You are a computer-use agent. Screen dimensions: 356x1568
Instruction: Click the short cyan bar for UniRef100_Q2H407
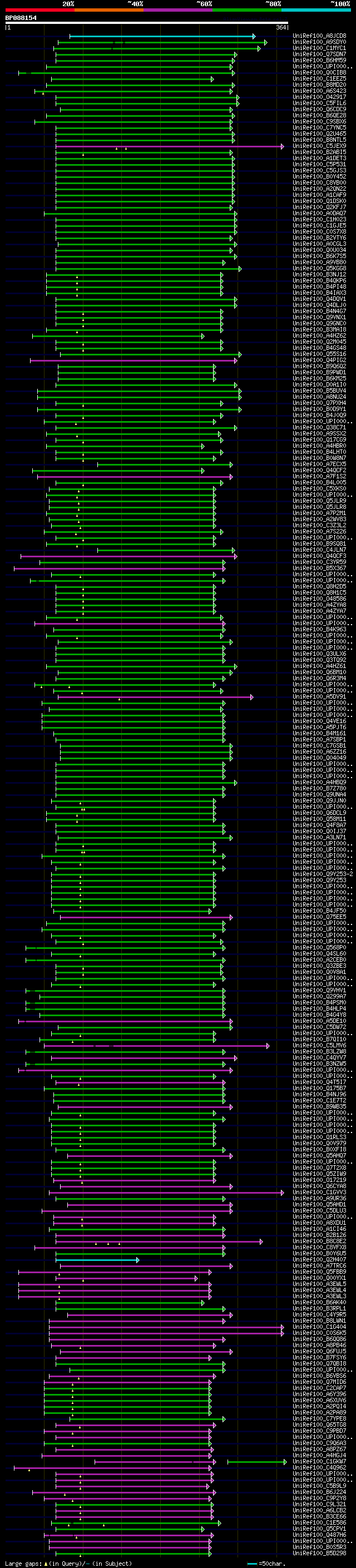point(97,1260)
